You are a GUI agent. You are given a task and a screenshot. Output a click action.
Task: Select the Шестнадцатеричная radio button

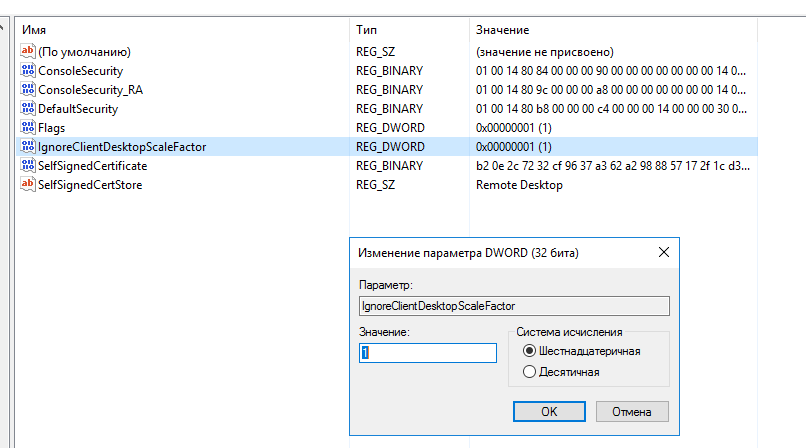[x=530, y=351]
